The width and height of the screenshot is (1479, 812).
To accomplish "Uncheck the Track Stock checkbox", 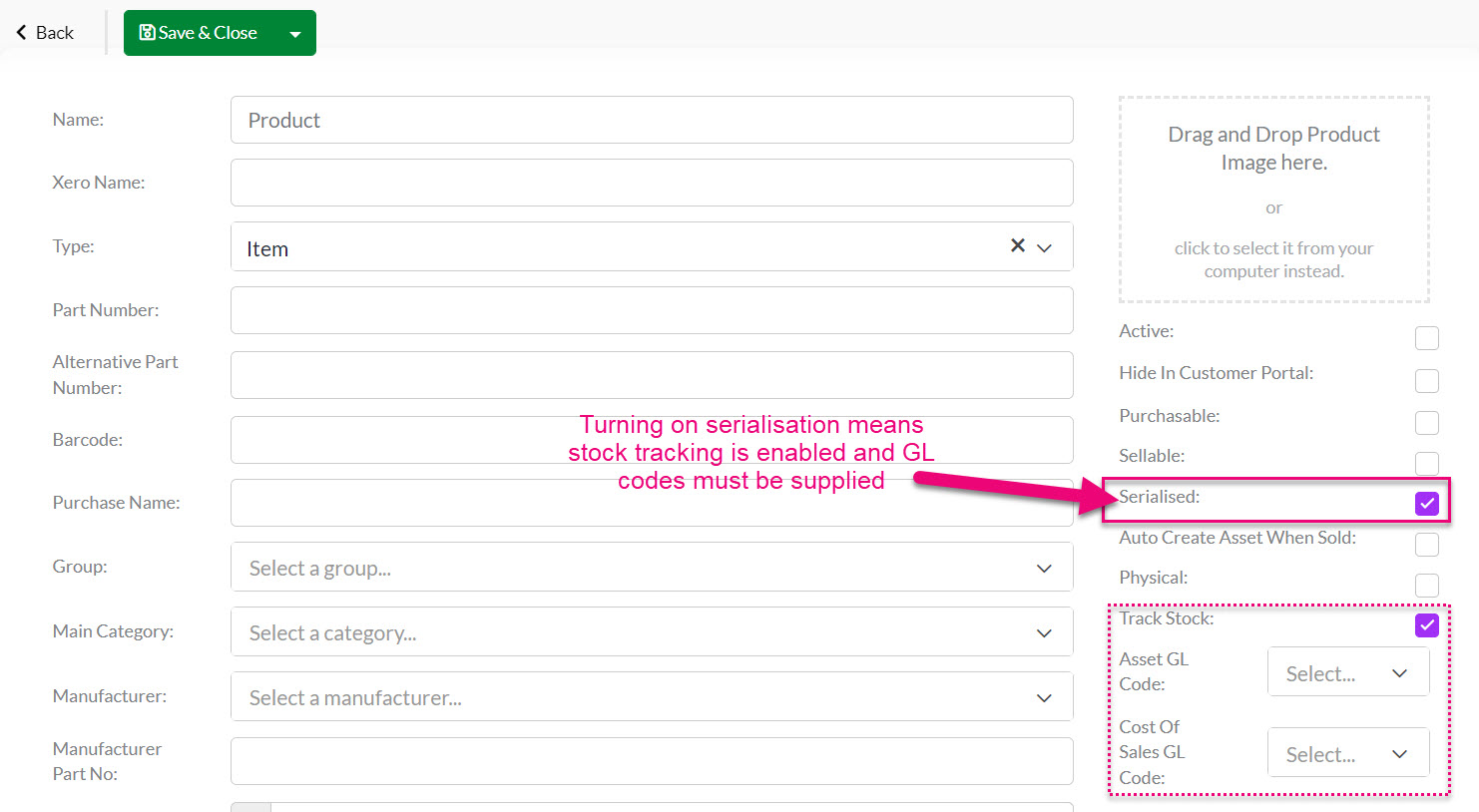I will coord(1427,625).
